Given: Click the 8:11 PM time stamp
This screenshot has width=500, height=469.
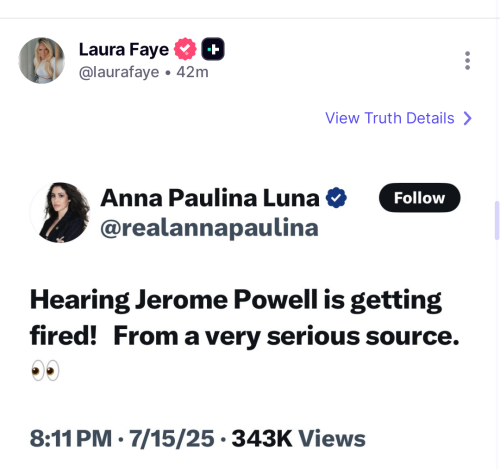Looking at the screenshot, I should click(x=71, y=438).
